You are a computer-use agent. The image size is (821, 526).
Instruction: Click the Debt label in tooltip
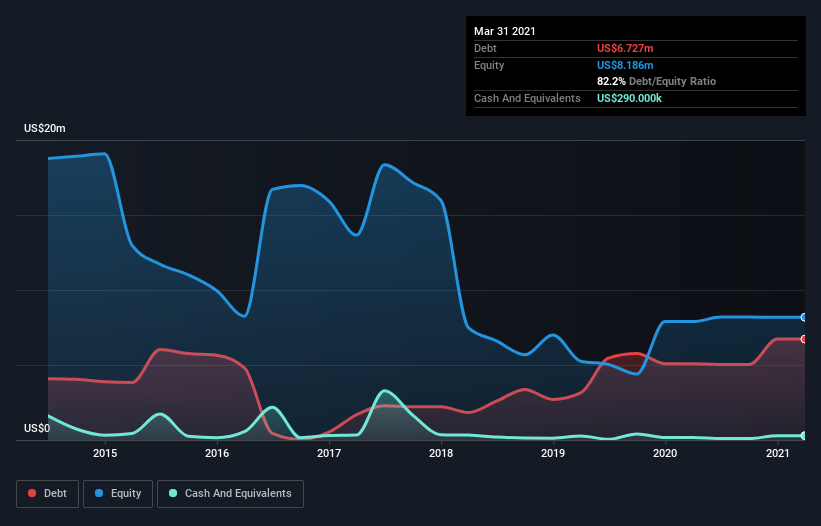(x=485, y=48)
